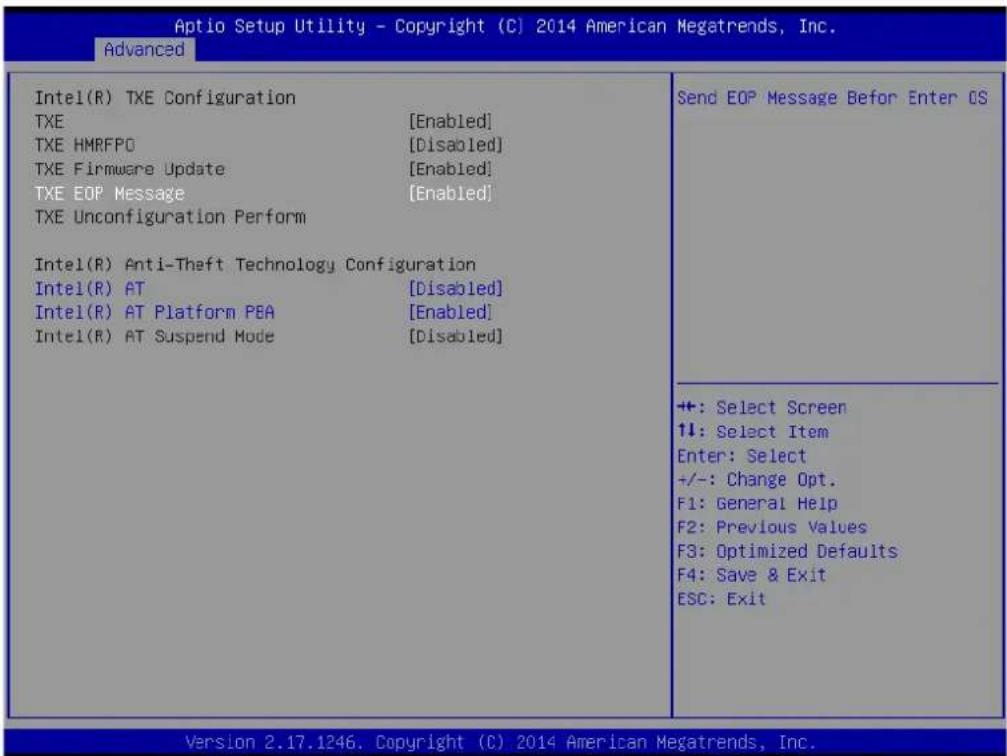The image size is (1007, 756).
Task: Click F4: Save & Exit hint
Action: coord(751,575)
